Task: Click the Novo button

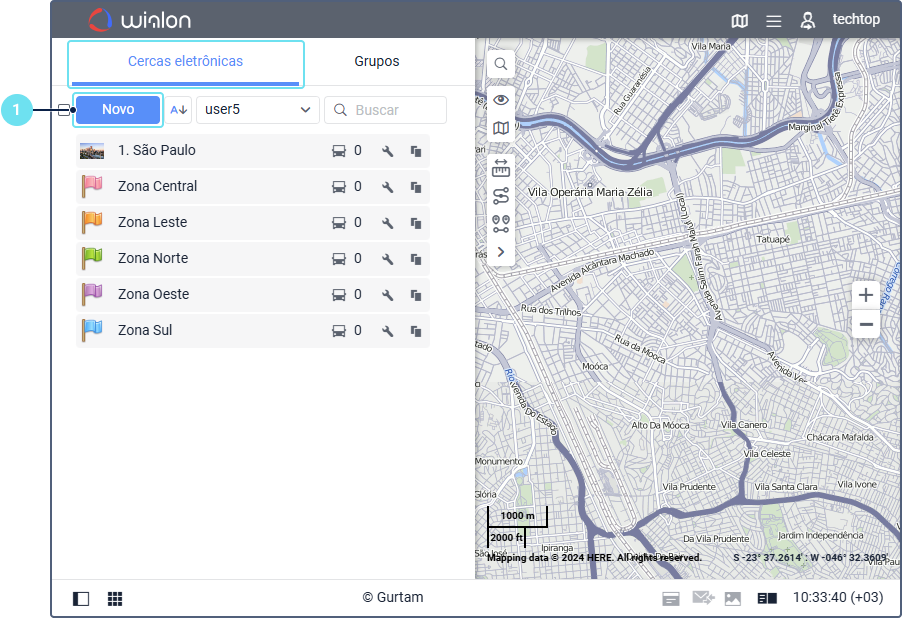Action: pyautogui.click(x=118, y=110)
